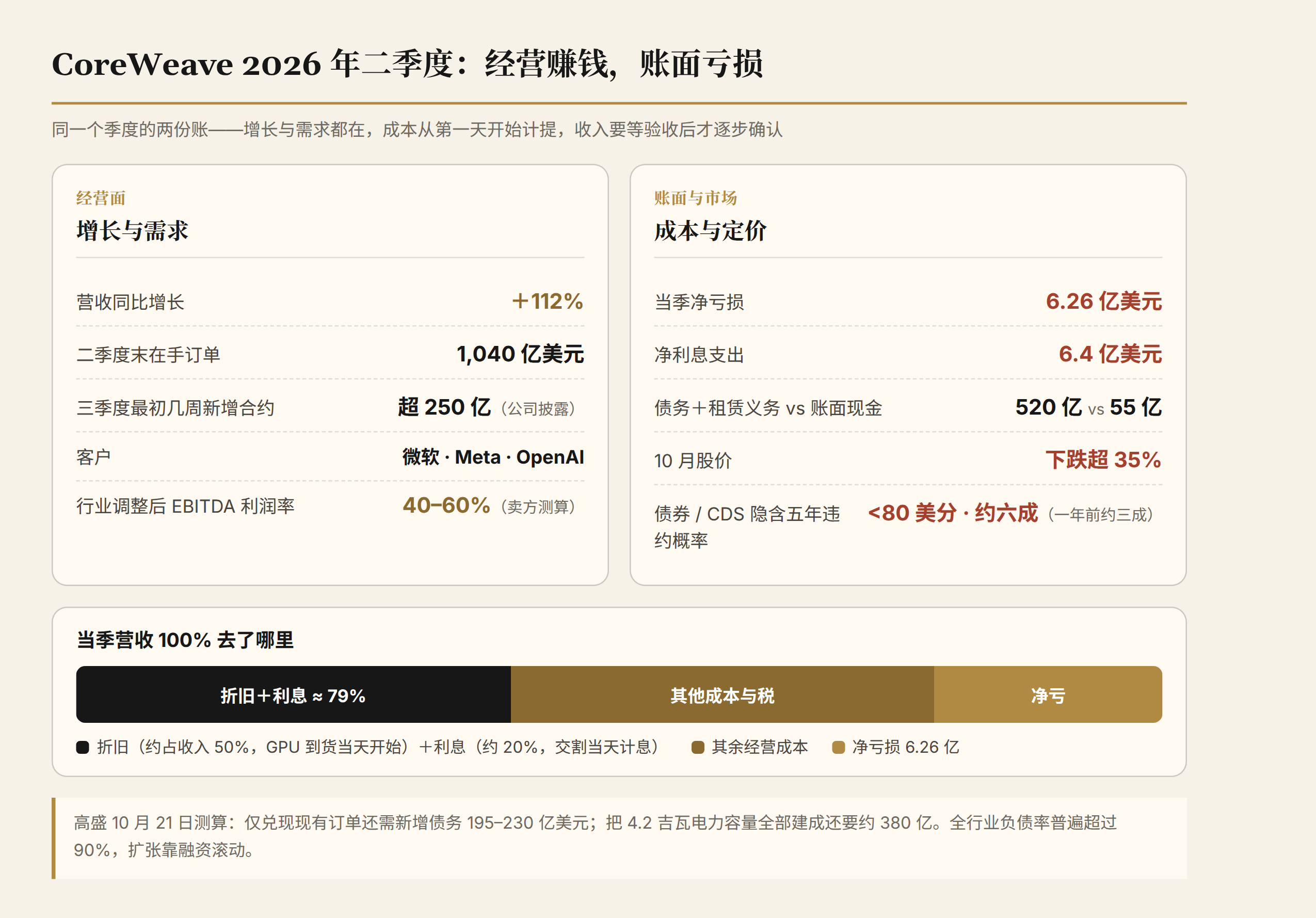The width and height of the screenshot is (1316, 918).
Task: Click the black legend swatch for 折旧
Action: coord(83,747)
